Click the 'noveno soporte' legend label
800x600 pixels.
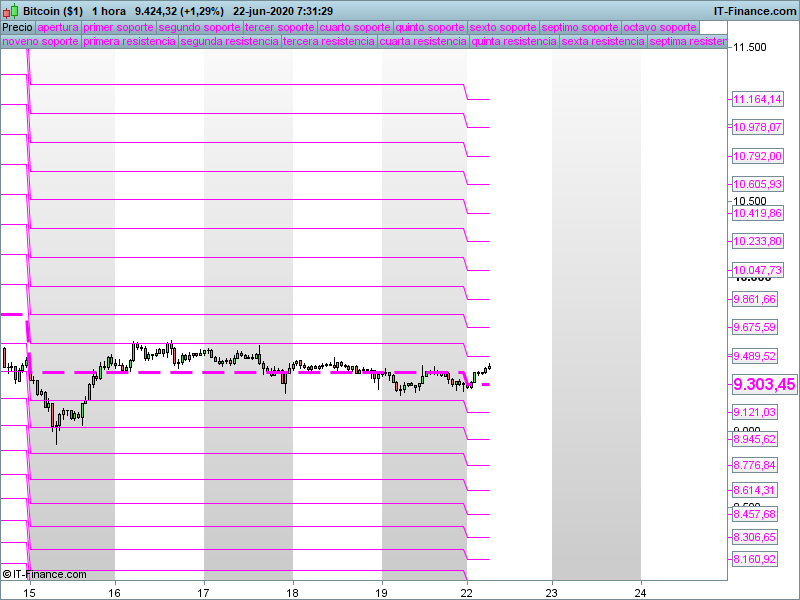[40, 42]
